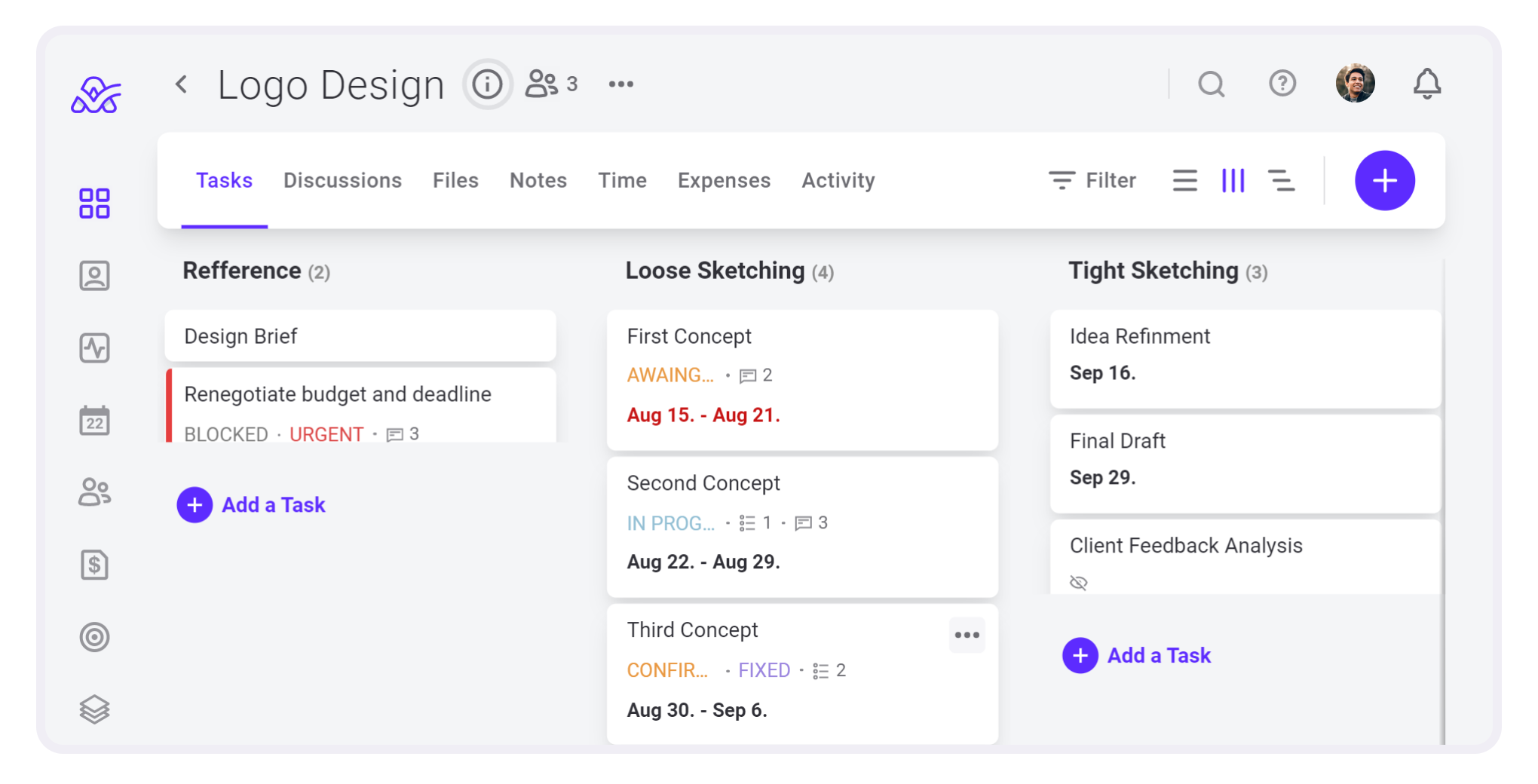The height and width of the screenshot is (784, 1538).
Task: Switch board to list view layout
Action: 1184,180
